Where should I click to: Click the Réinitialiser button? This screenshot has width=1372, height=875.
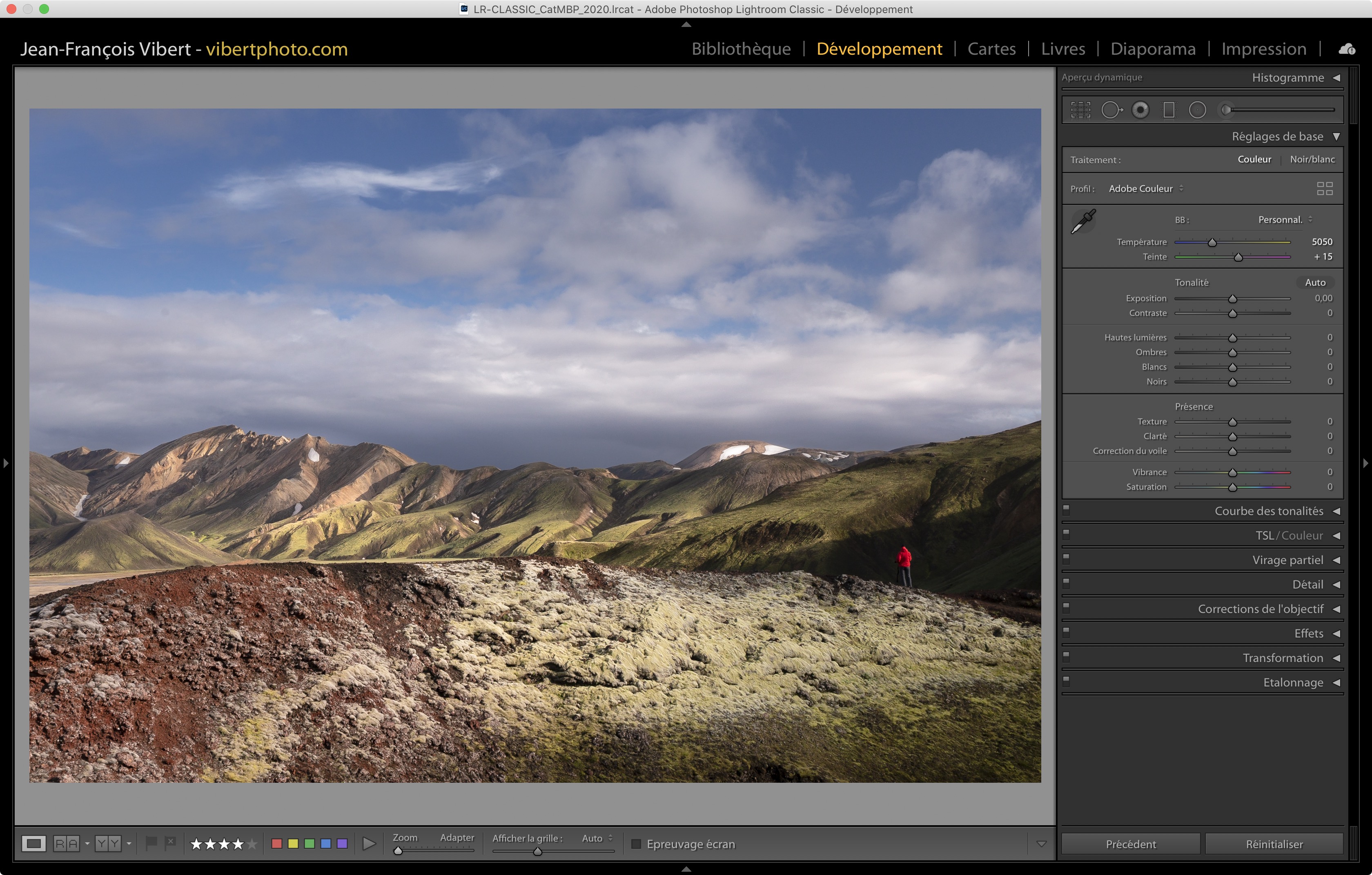(1274, 844)
